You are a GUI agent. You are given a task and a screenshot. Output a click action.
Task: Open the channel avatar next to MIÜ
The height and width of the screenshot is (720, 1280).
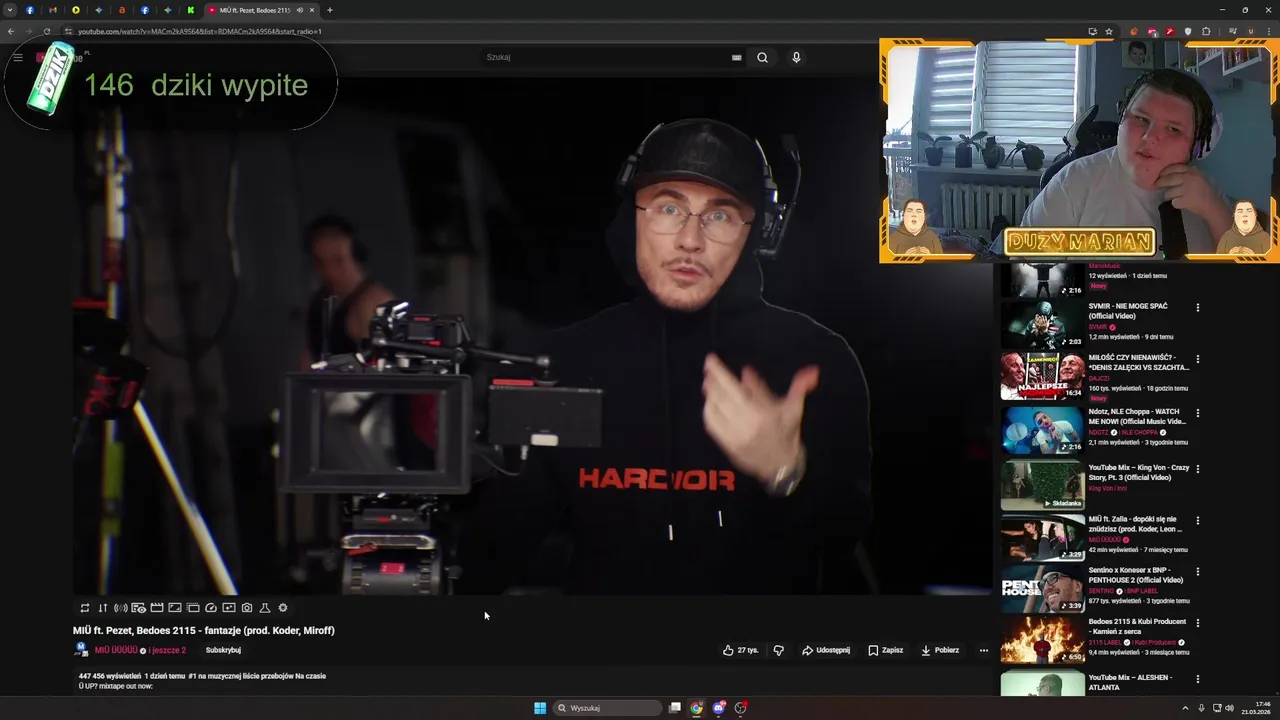[82, 650]
